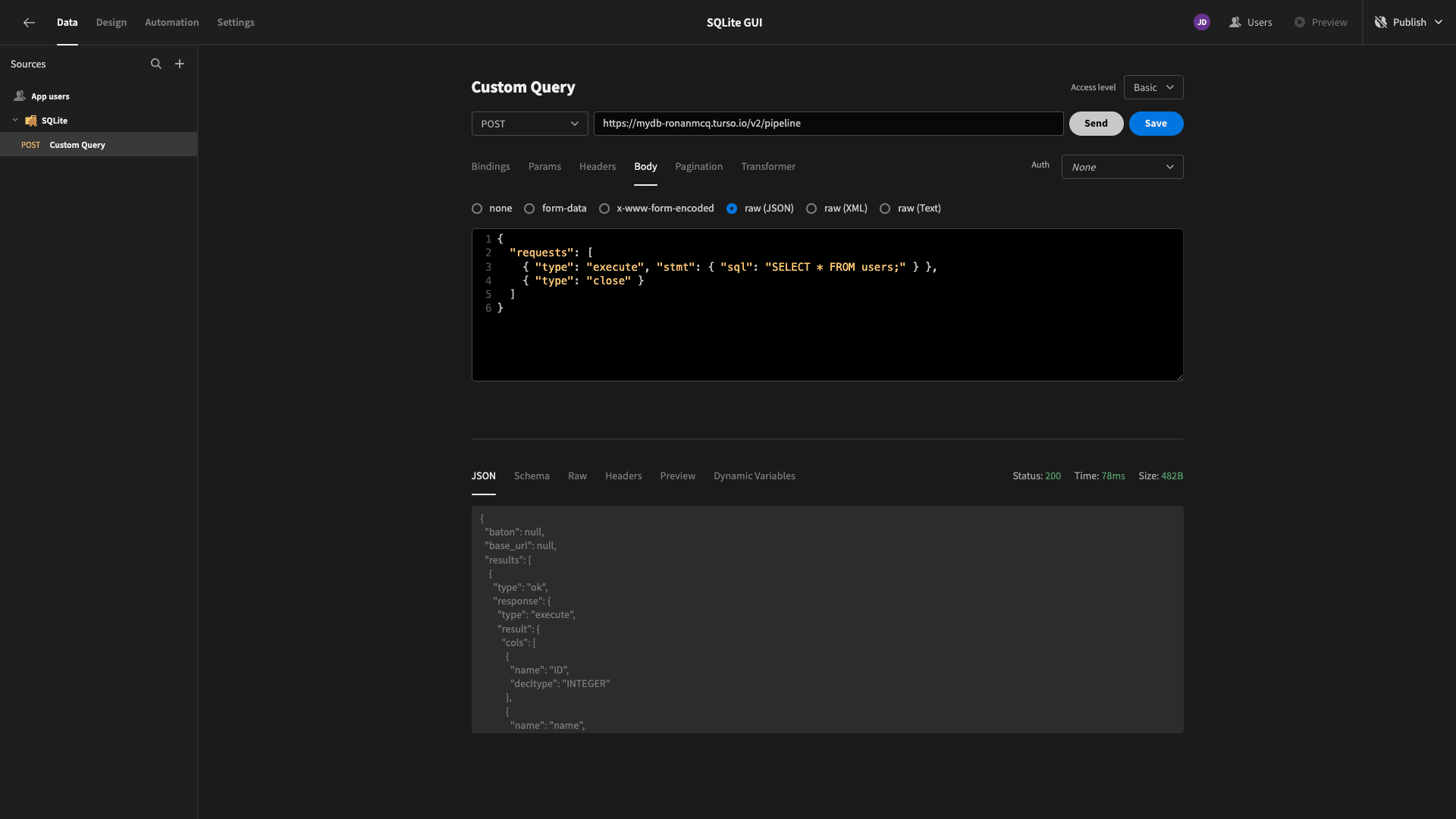Send the query request
The image size is (1456, 819).
click(1096, 124)
